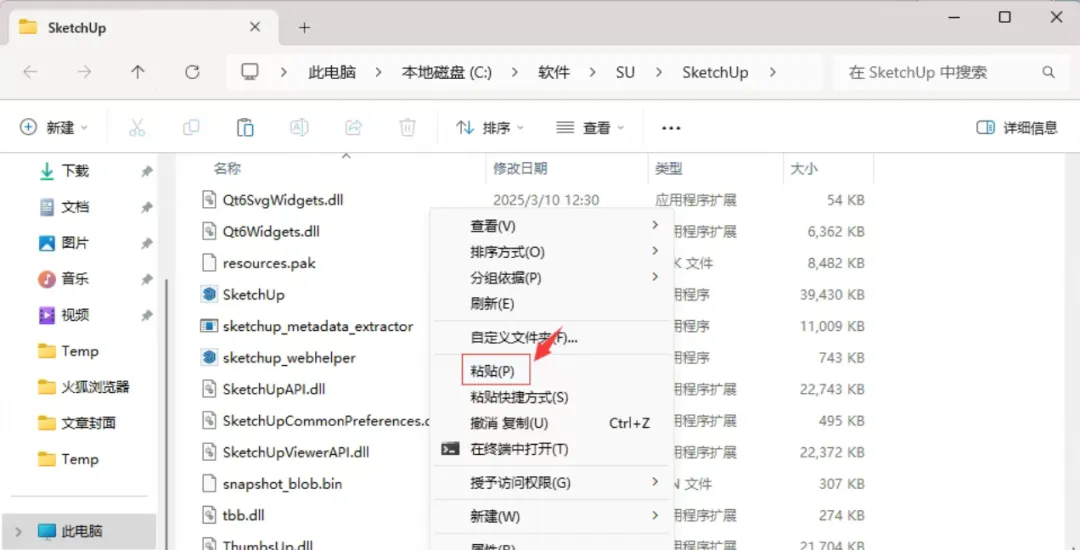
Task: Close the SketchUp tab
Action: tap(255, 27)
